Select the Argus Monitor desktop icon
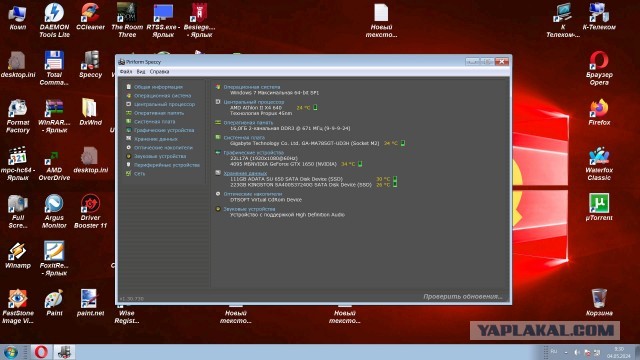Screen dimensions: 640x360 click(54, 211)
